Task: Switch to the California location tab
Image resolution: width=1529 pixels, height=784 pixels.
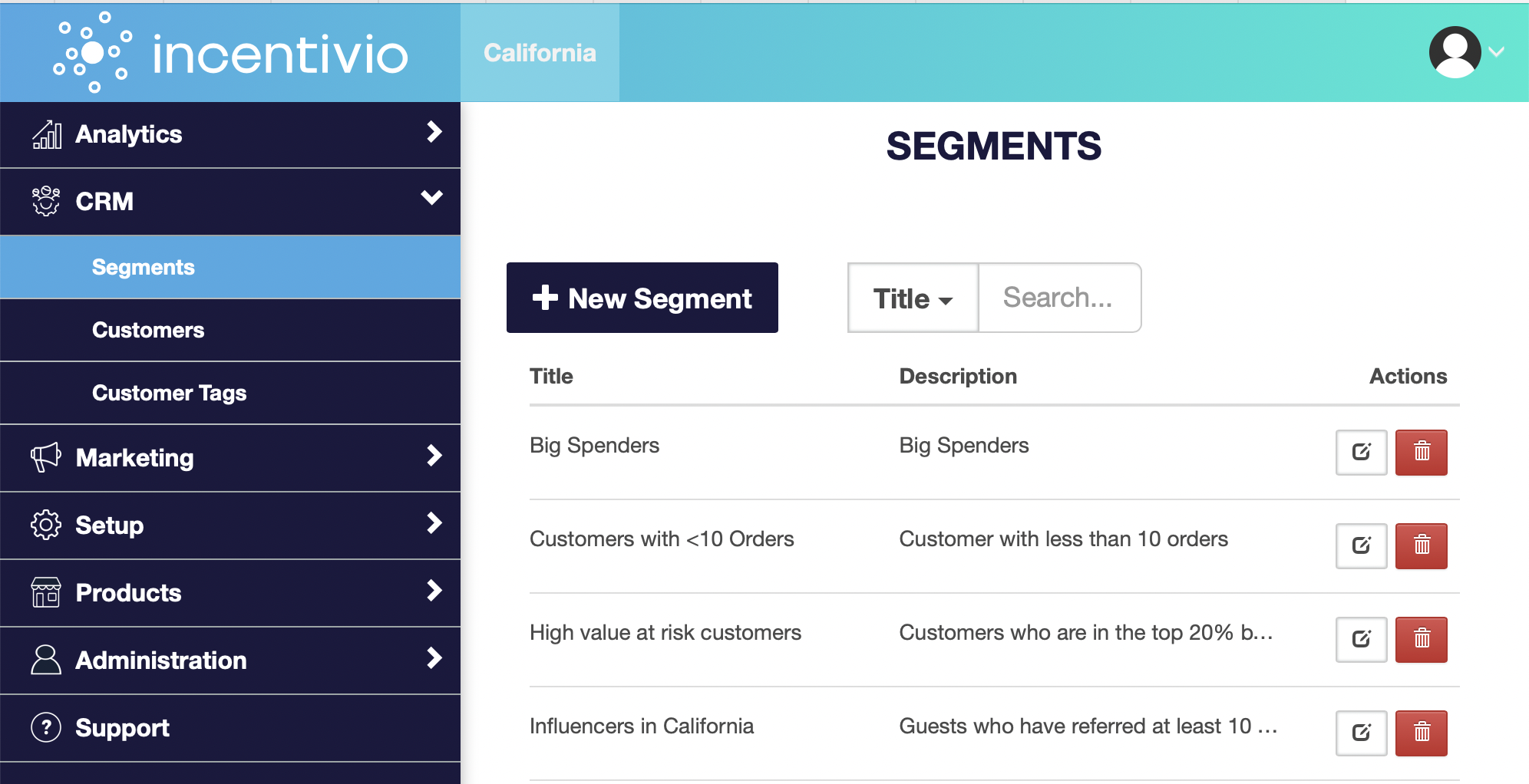Action: 539,52
